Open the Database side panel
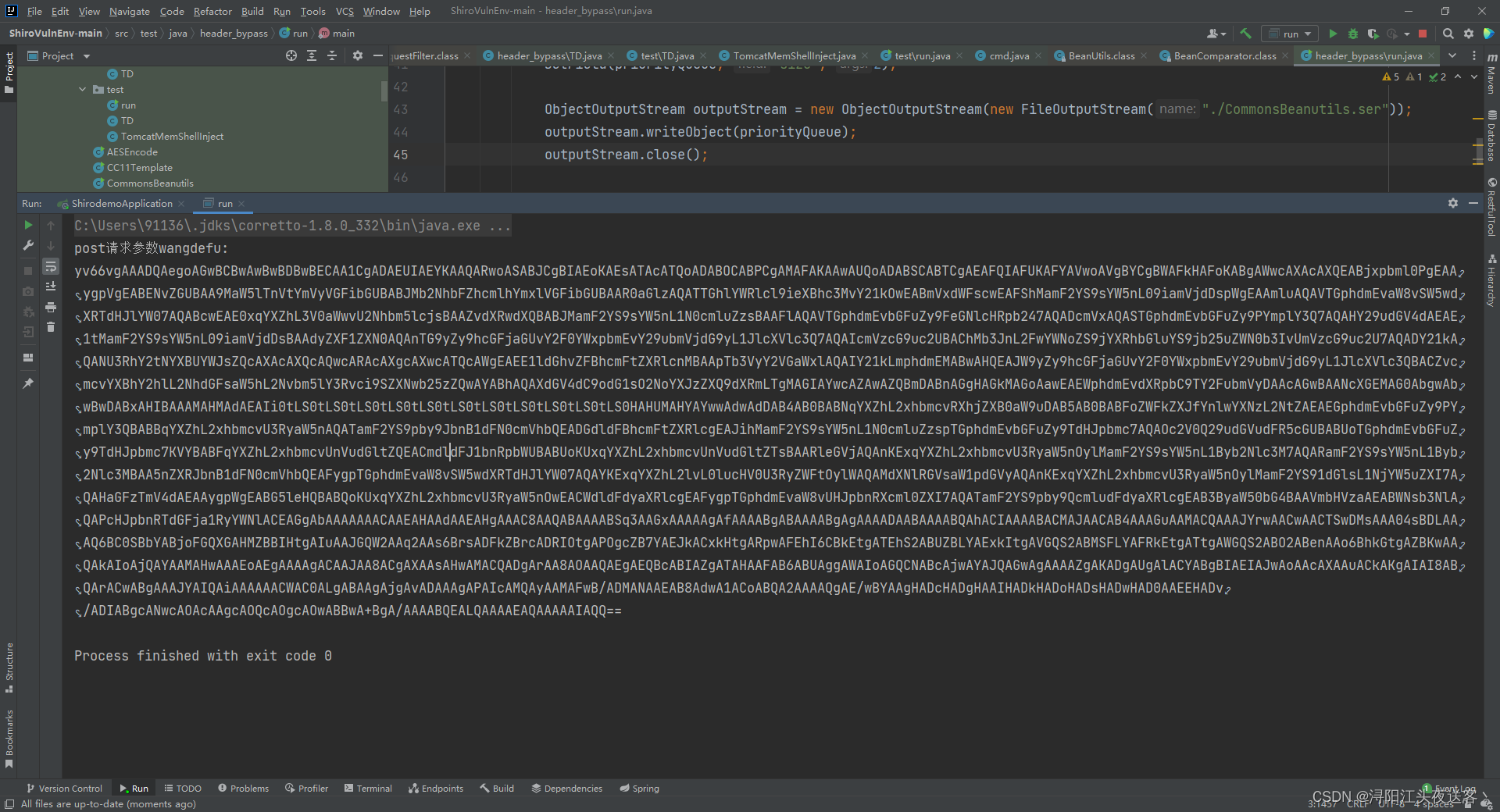 pyautogui.click(x=1491, y=136)
